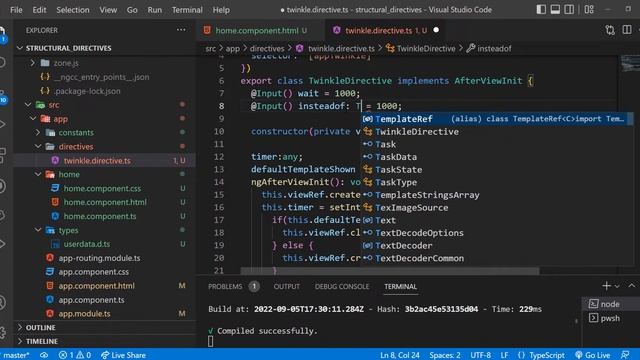This screenshot has width=640, height=360.
Task: Switch to home.component.html tab
Action: click(261, 30)
